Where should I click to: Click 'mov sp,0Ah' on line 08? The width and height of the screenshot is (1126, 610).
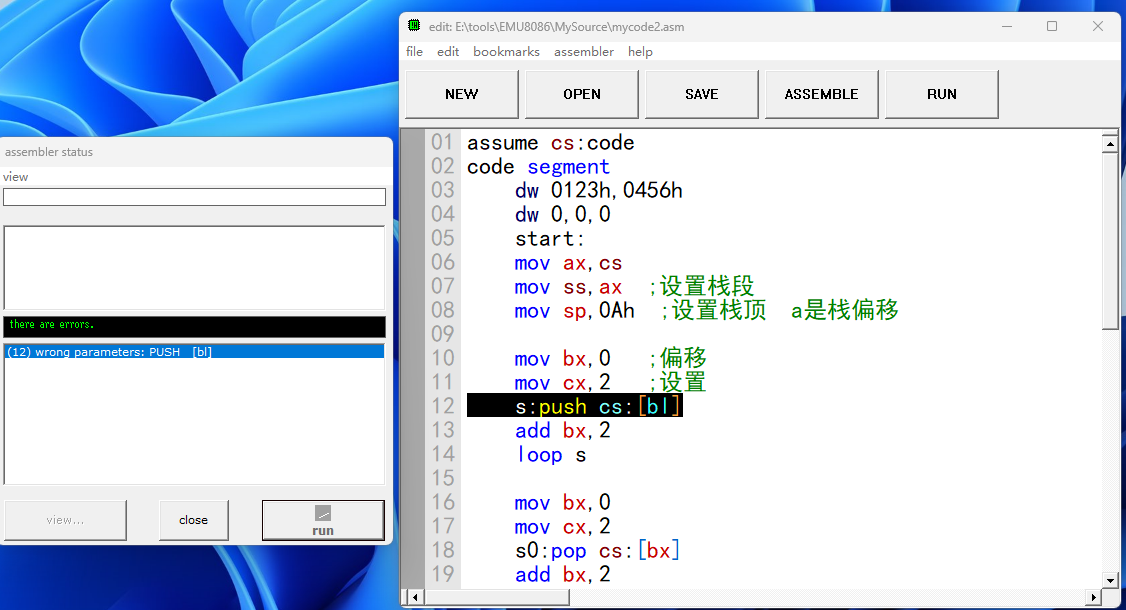coord(574,311)
